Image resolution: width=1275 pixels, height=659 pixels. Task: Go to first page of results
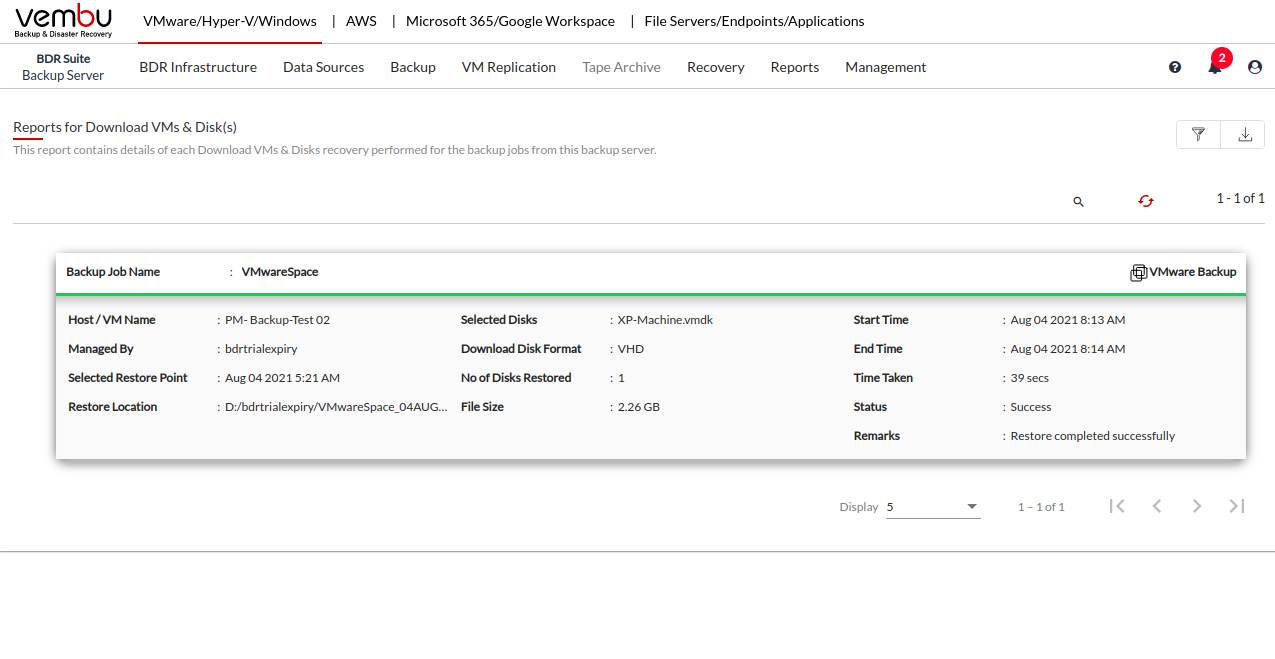point(1117,506)
